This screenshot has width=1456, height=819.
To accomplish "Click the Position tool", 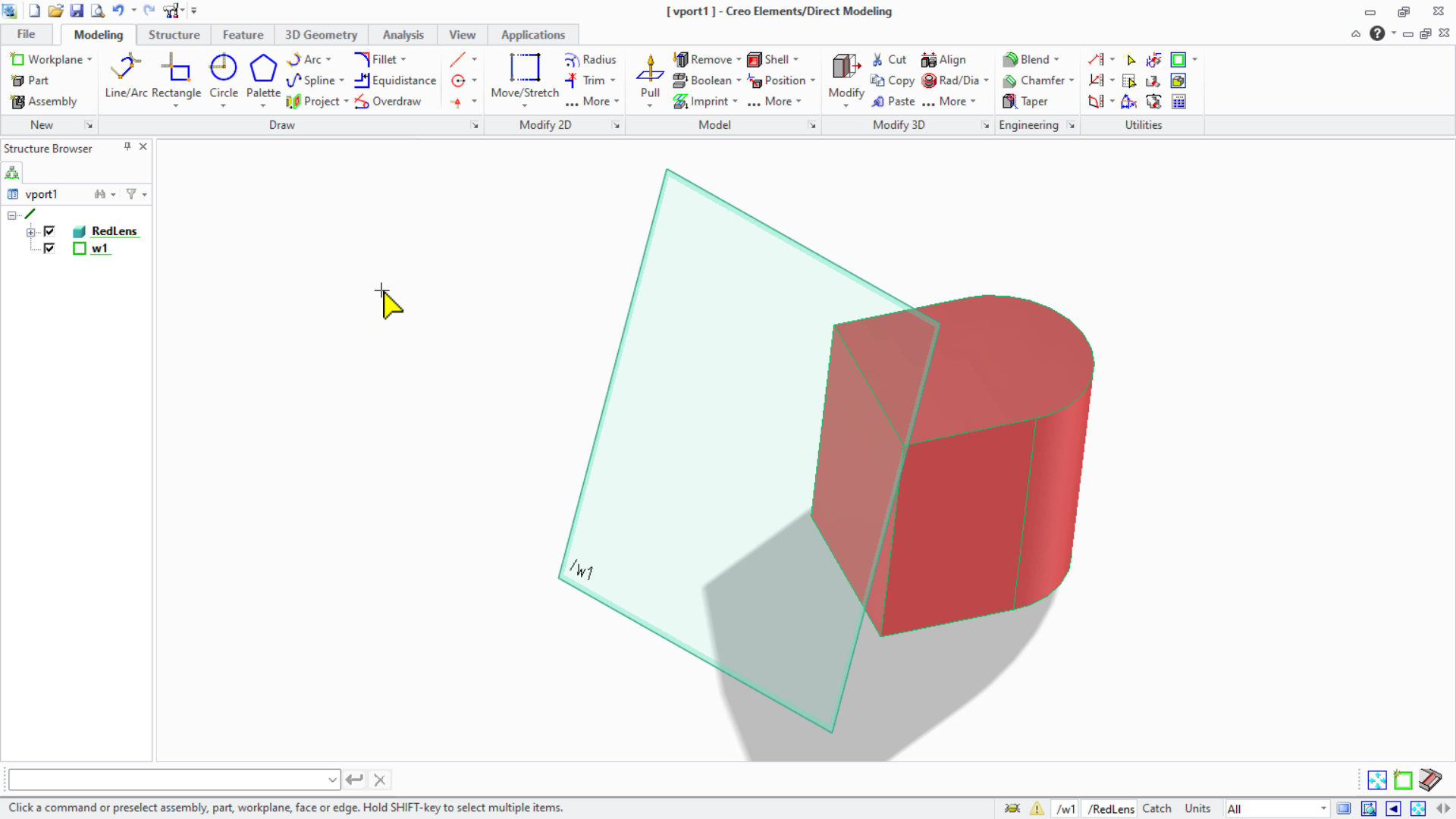I will [x=777, y=80].
